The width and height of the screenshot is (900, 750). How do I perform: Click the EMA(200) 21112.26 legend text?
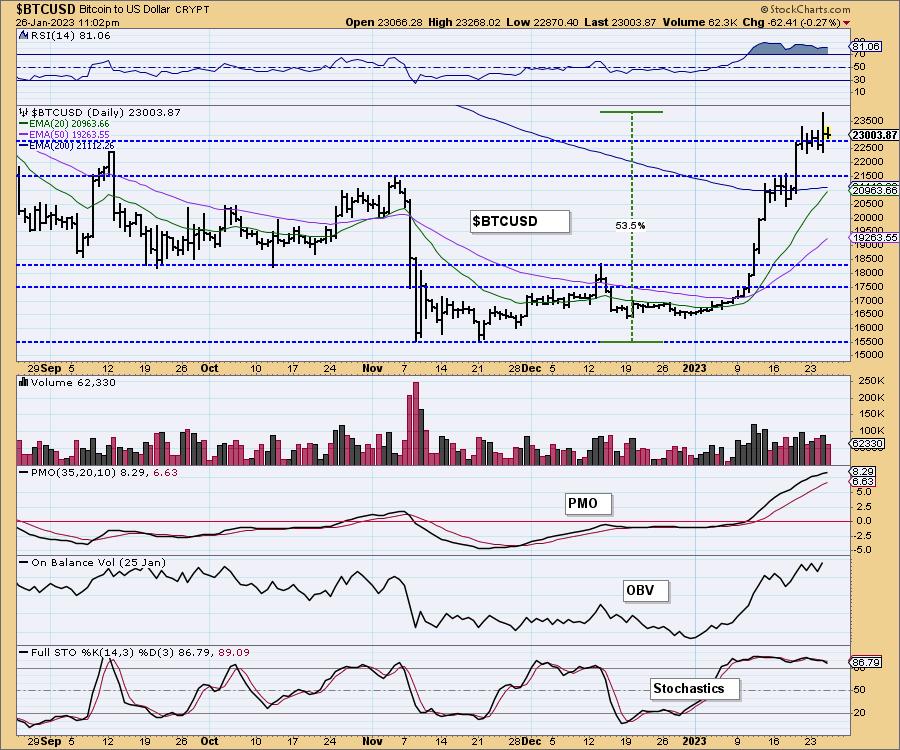point(72,146)
